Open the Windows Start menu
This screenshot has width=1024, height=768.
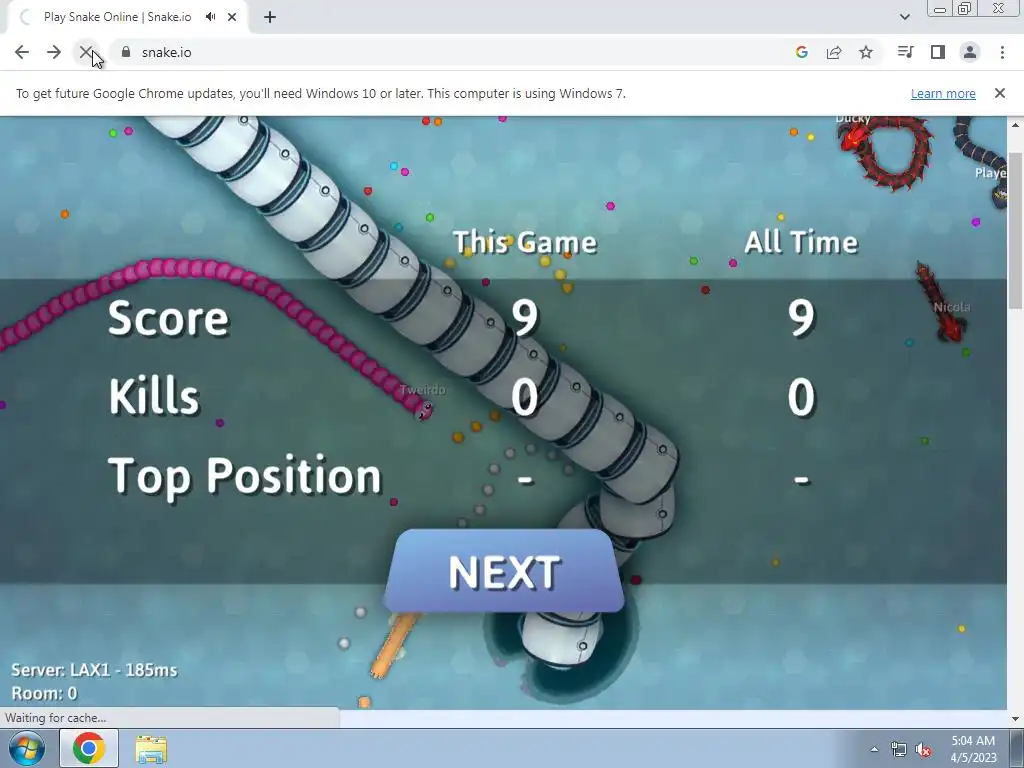click(26, 748)
